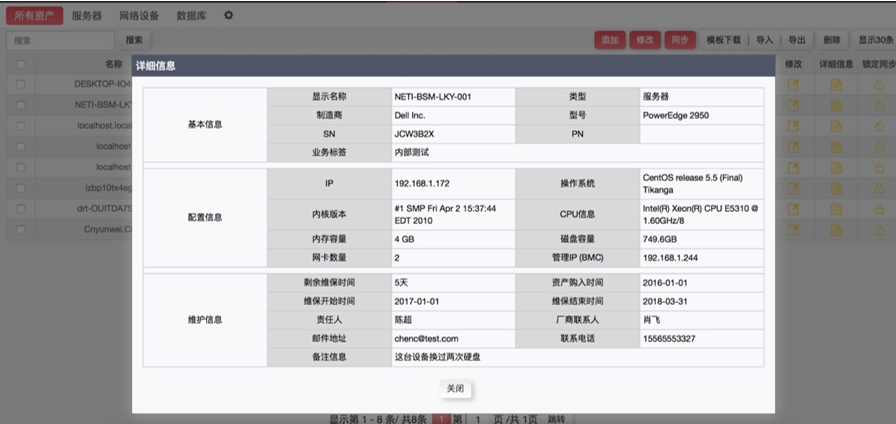Click edit icon in the last asset row
The image size is (896, 424).
[x=794, y=229]
